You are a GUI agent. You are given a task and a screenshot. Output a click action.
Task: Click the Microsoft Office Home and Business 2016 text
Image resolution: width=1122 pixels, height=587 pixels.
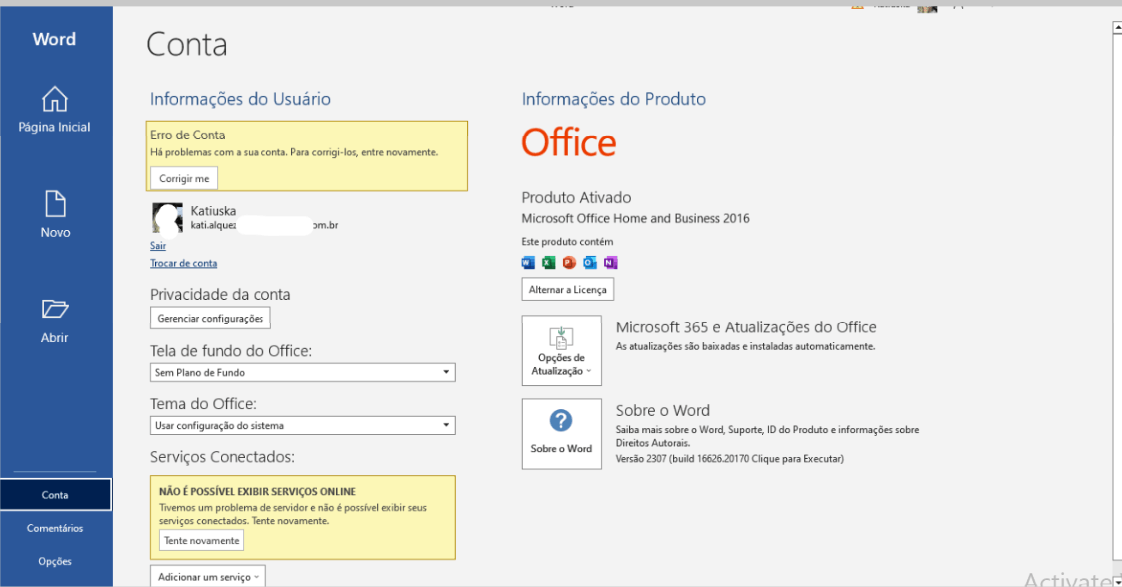(635, 218)
